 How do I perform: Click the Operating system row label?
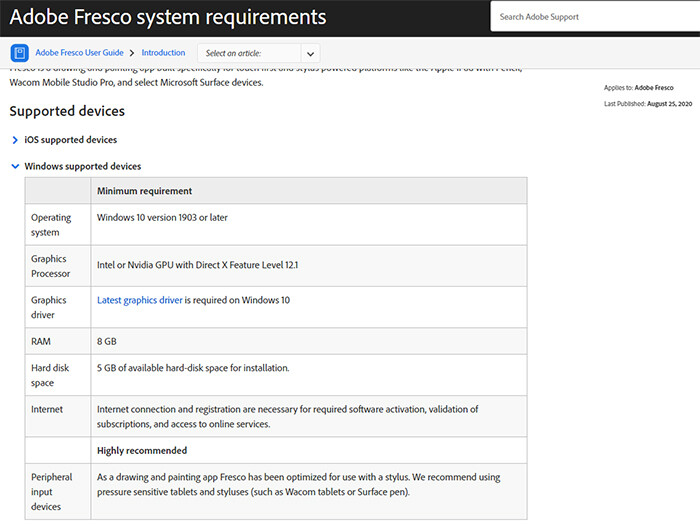[x=51, y=225]
